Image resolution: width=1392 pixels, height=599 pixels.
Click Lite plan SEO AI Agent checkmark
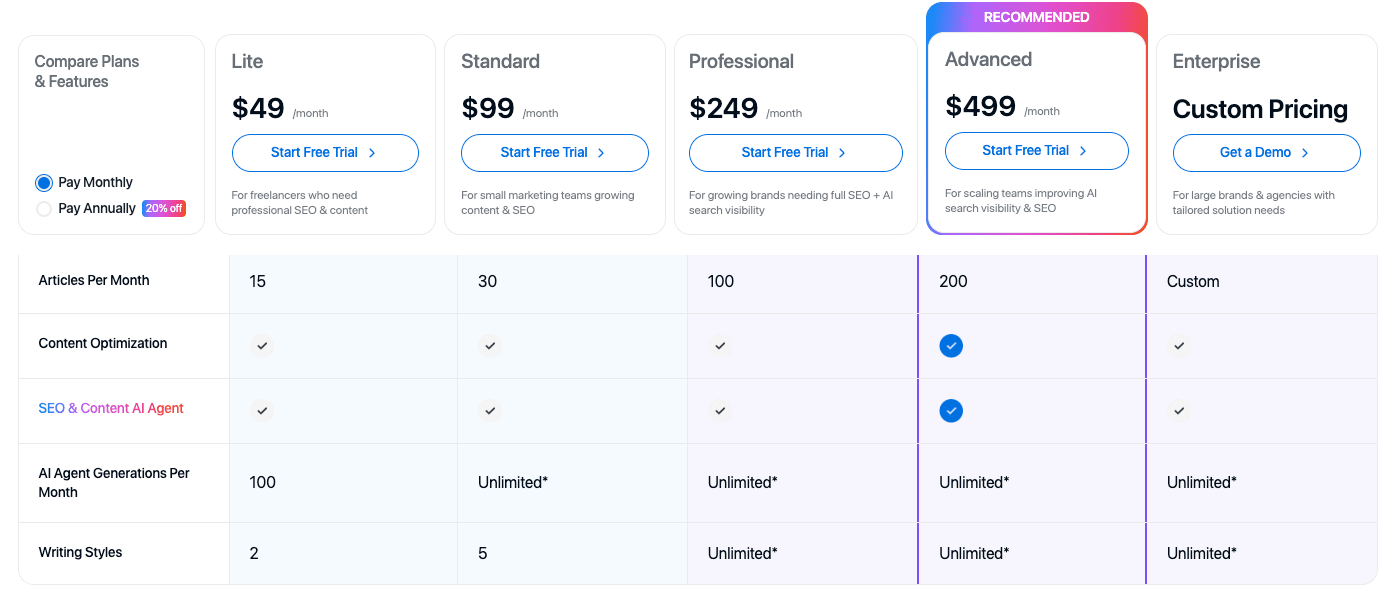point(261,410)
